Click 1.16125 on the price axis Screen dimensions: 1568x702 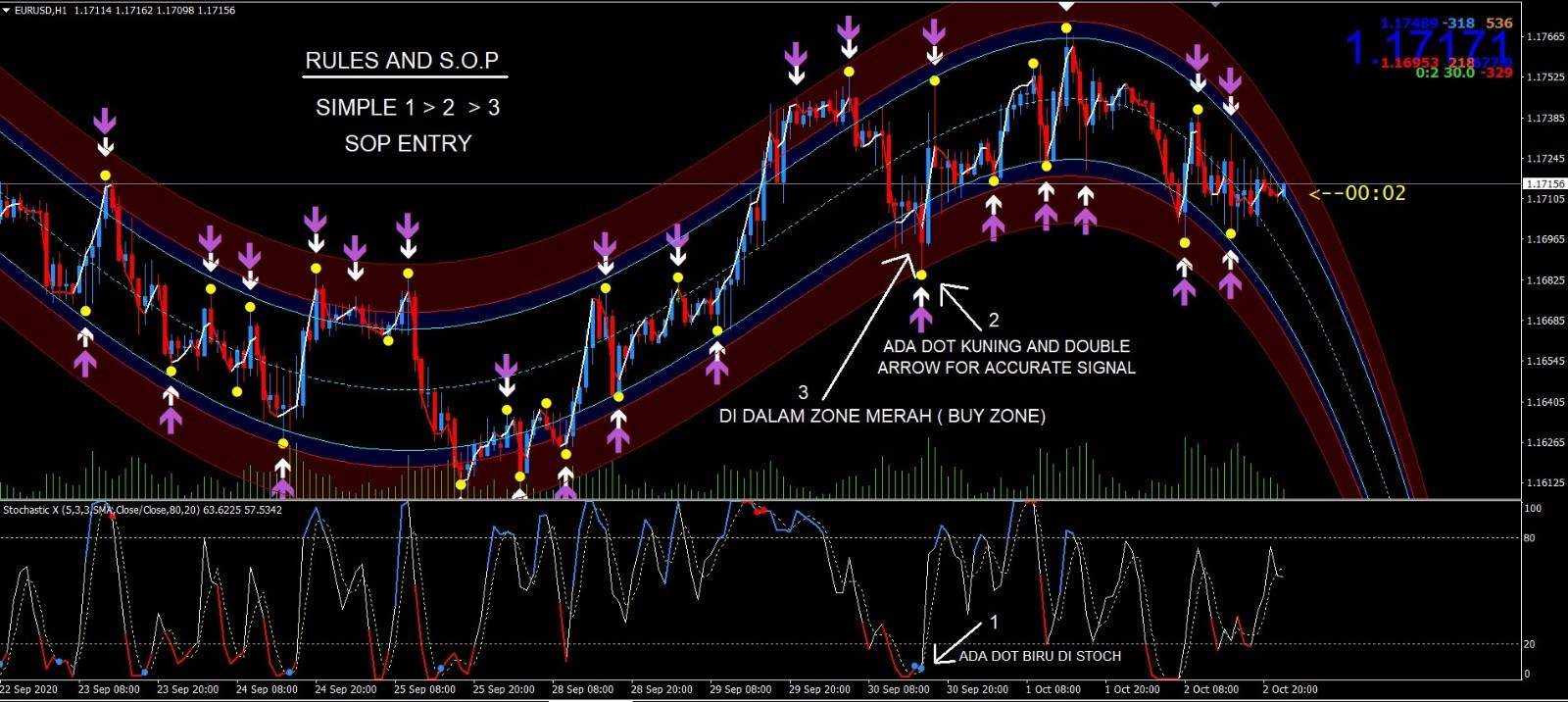coord(1545,483)
